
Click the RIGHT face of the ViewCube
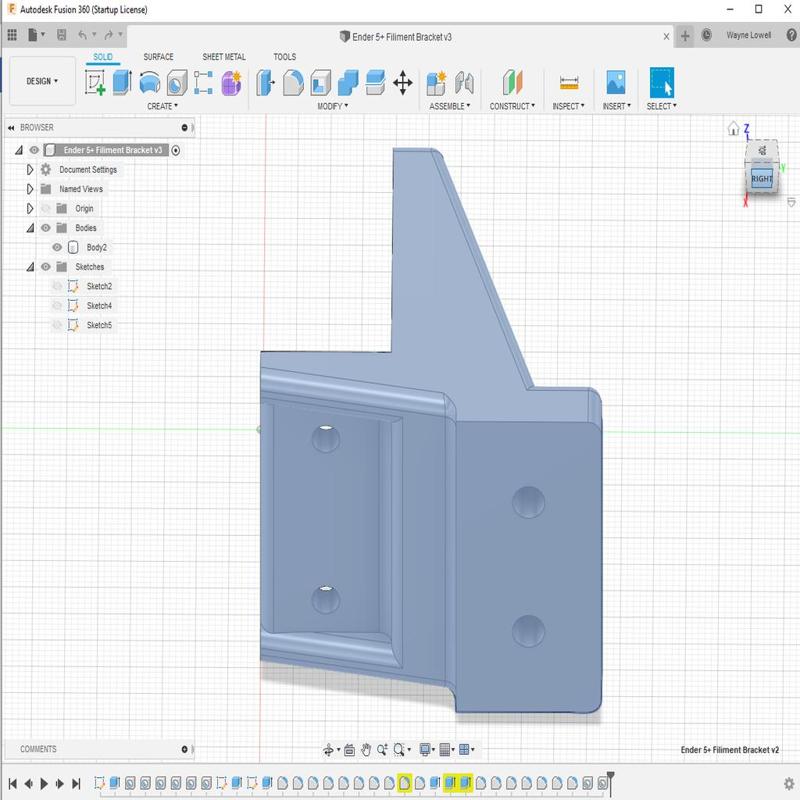pyautogui.click(x=761, y=179)
